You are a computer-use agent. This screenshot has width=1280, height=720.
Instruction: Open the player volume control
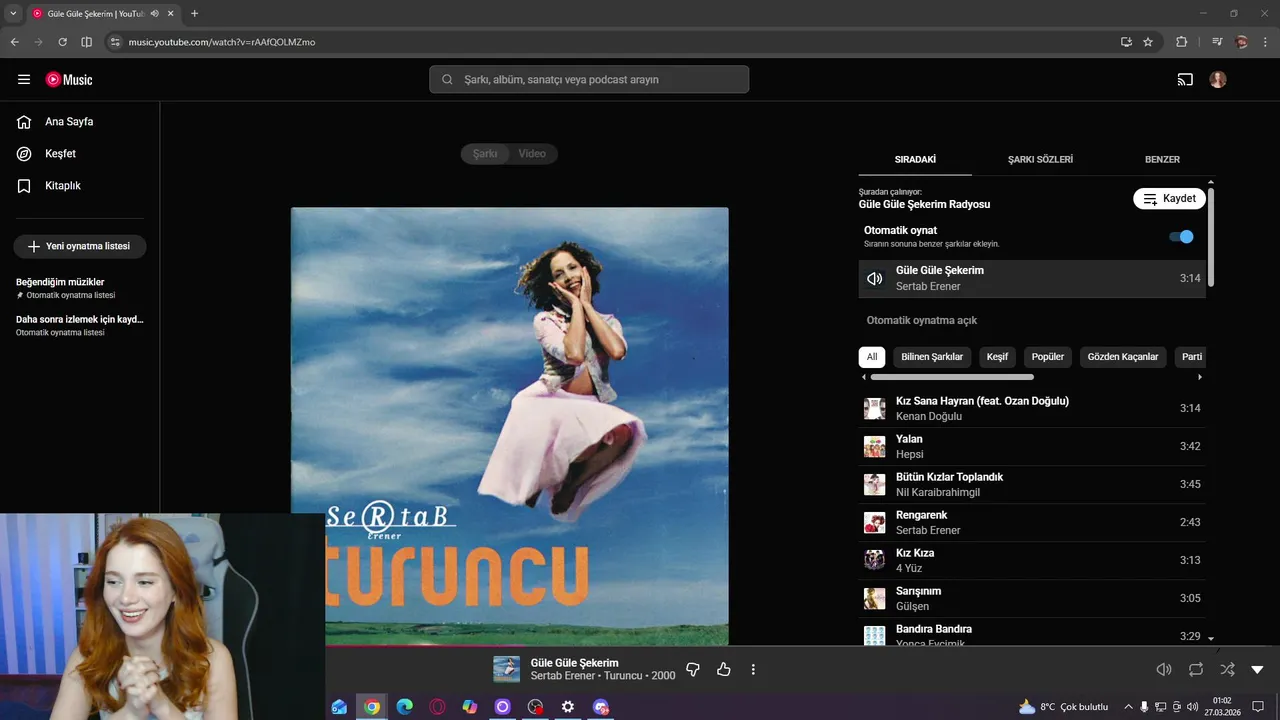coord(1164,669)
